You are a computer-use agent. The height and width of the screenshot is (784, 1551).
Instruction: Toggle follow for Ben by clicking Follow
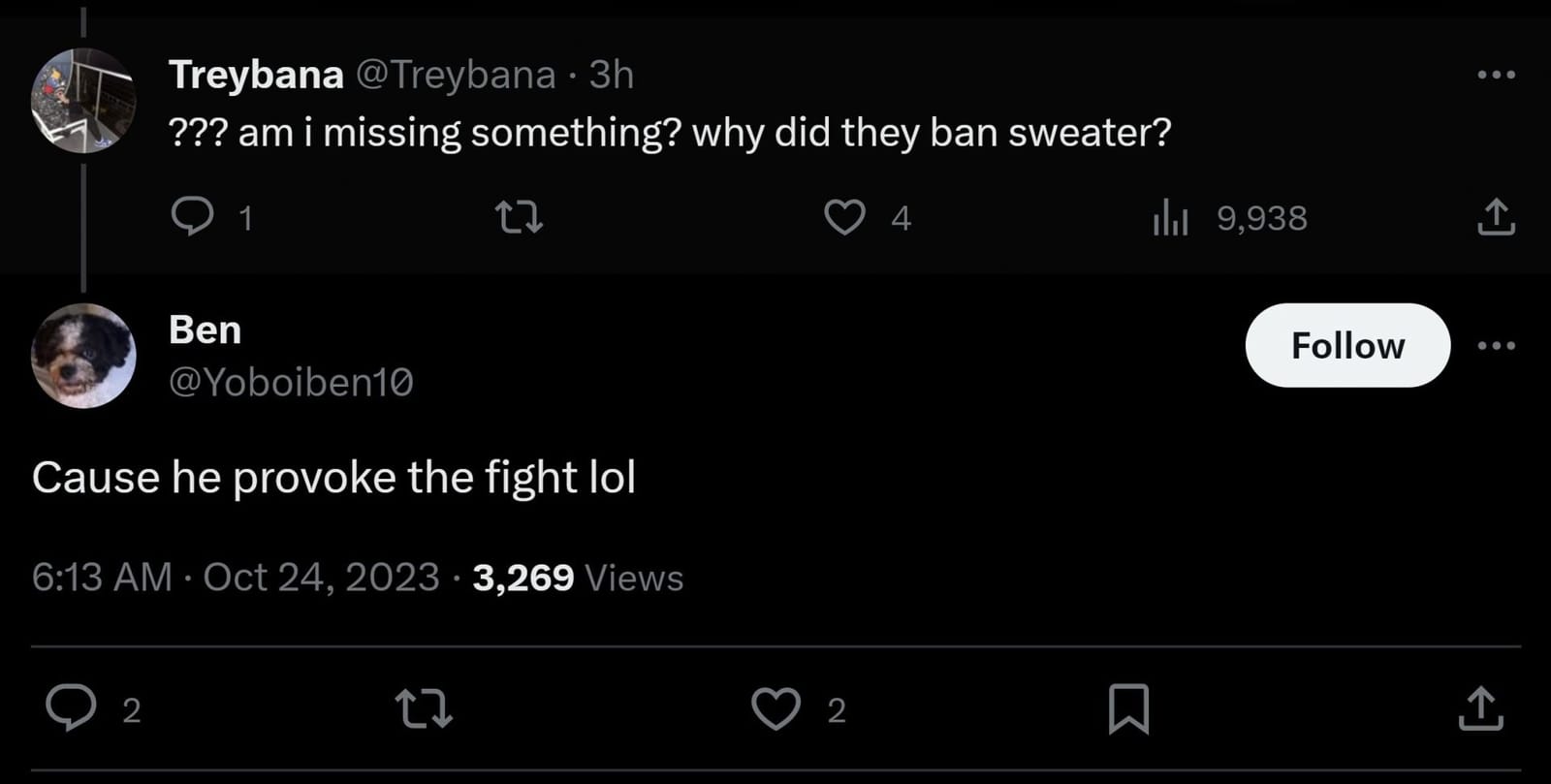1347,345
